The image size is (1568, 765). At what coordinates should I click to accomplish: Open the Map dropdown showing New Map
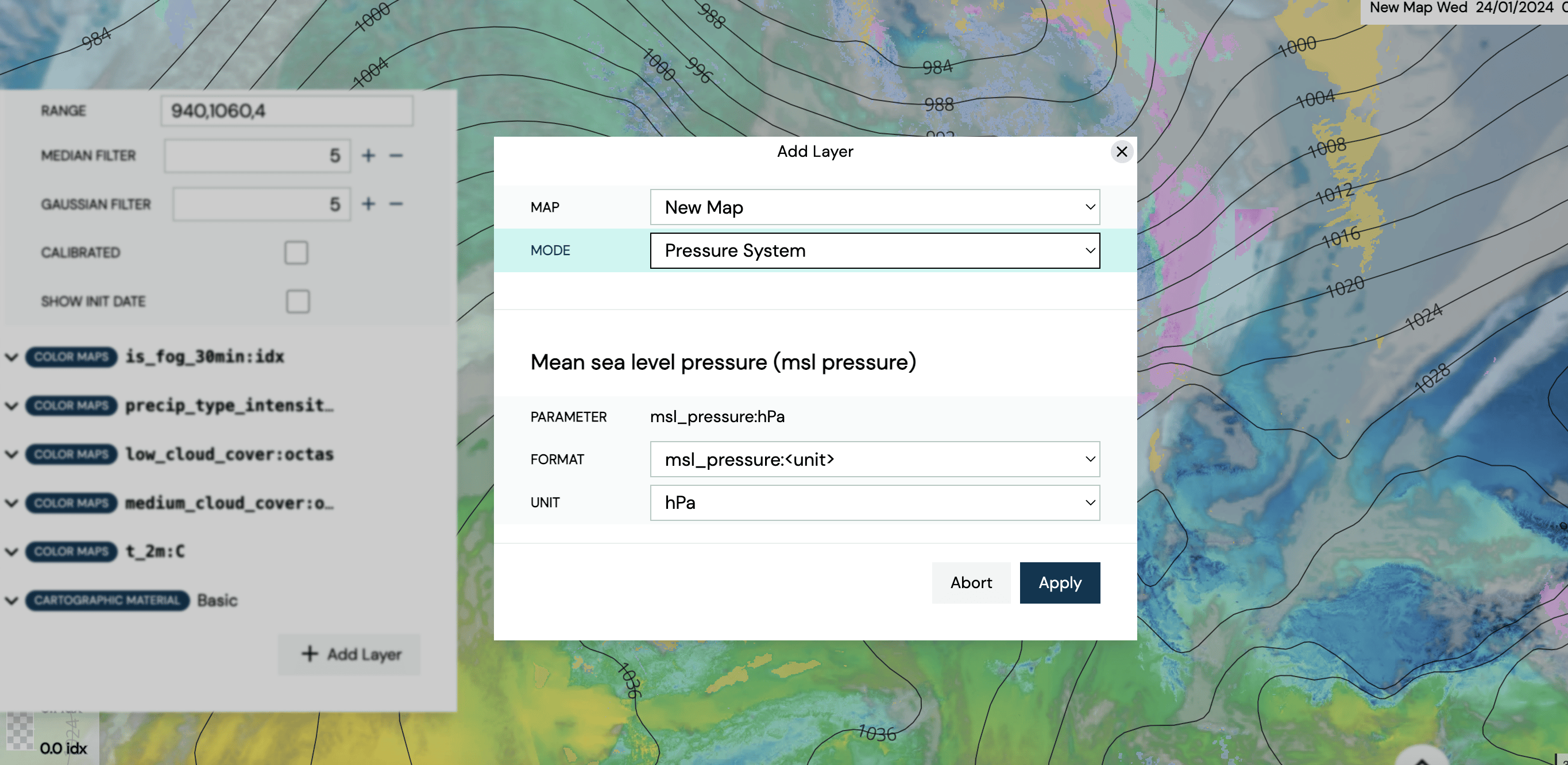tap(875, 207)
